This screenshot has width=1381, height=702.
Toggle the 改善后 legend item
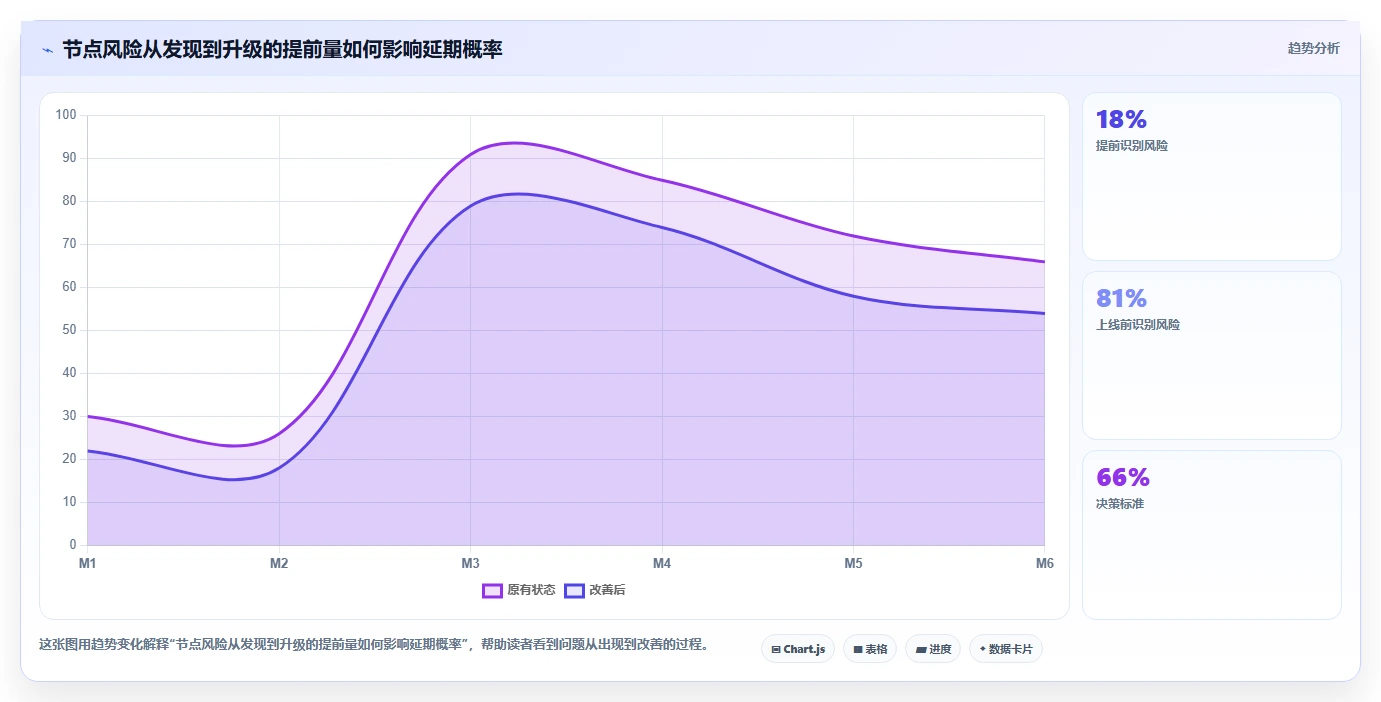point(595,590)
